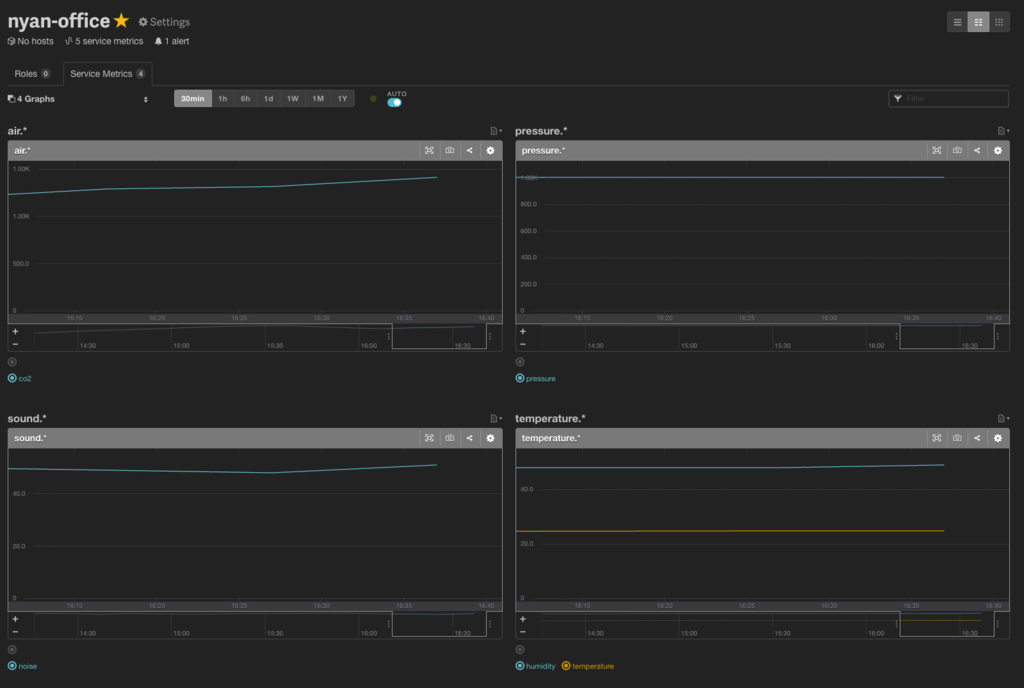This screenshot has height=688, width=1024.
Task: Zoom out the temperature.* graph timeline
Action: pos(522,631)
